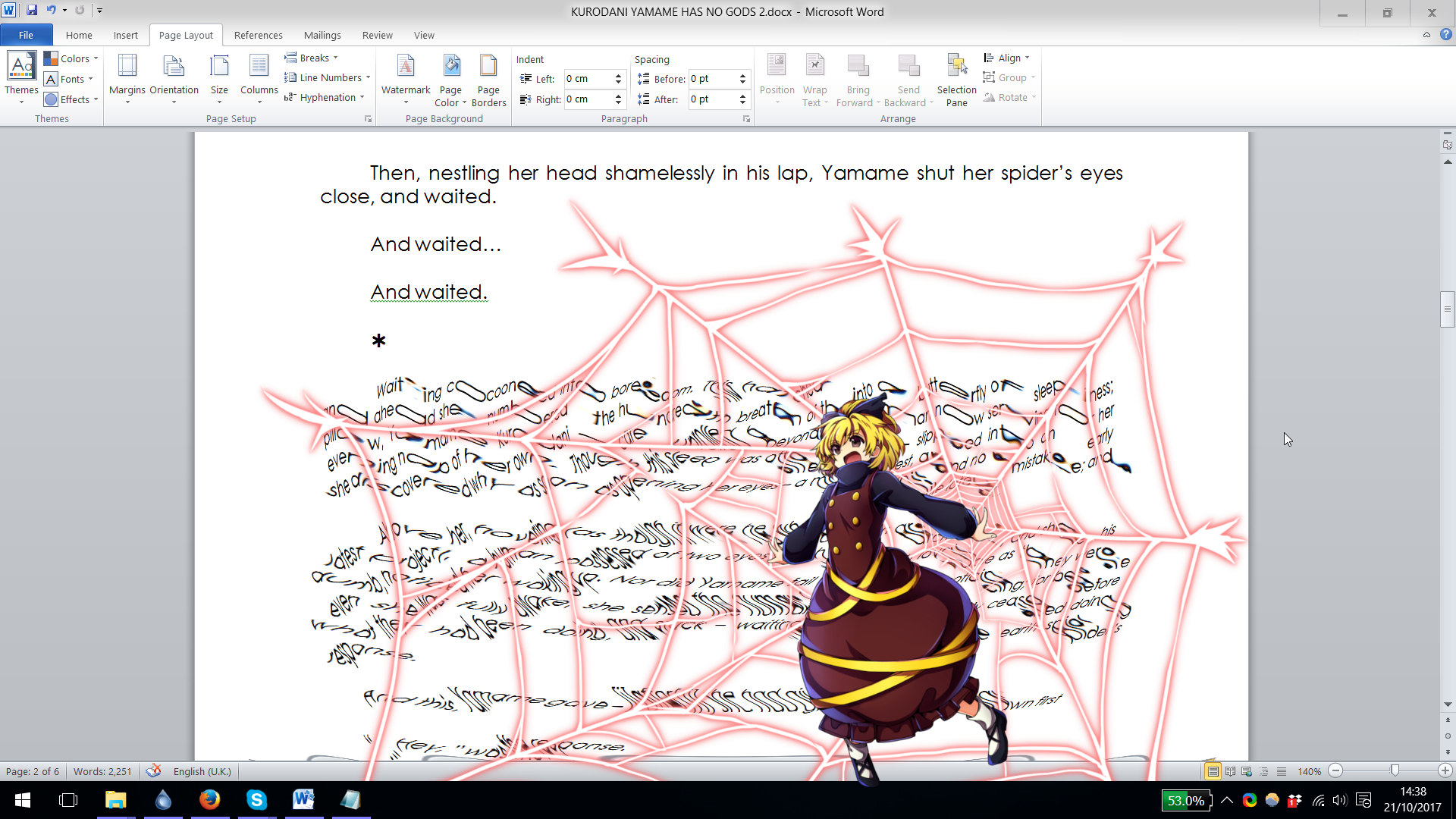Click the Spacing Before input field
This screenshot has width=1456, height=819.
click(x=712, y=79)
